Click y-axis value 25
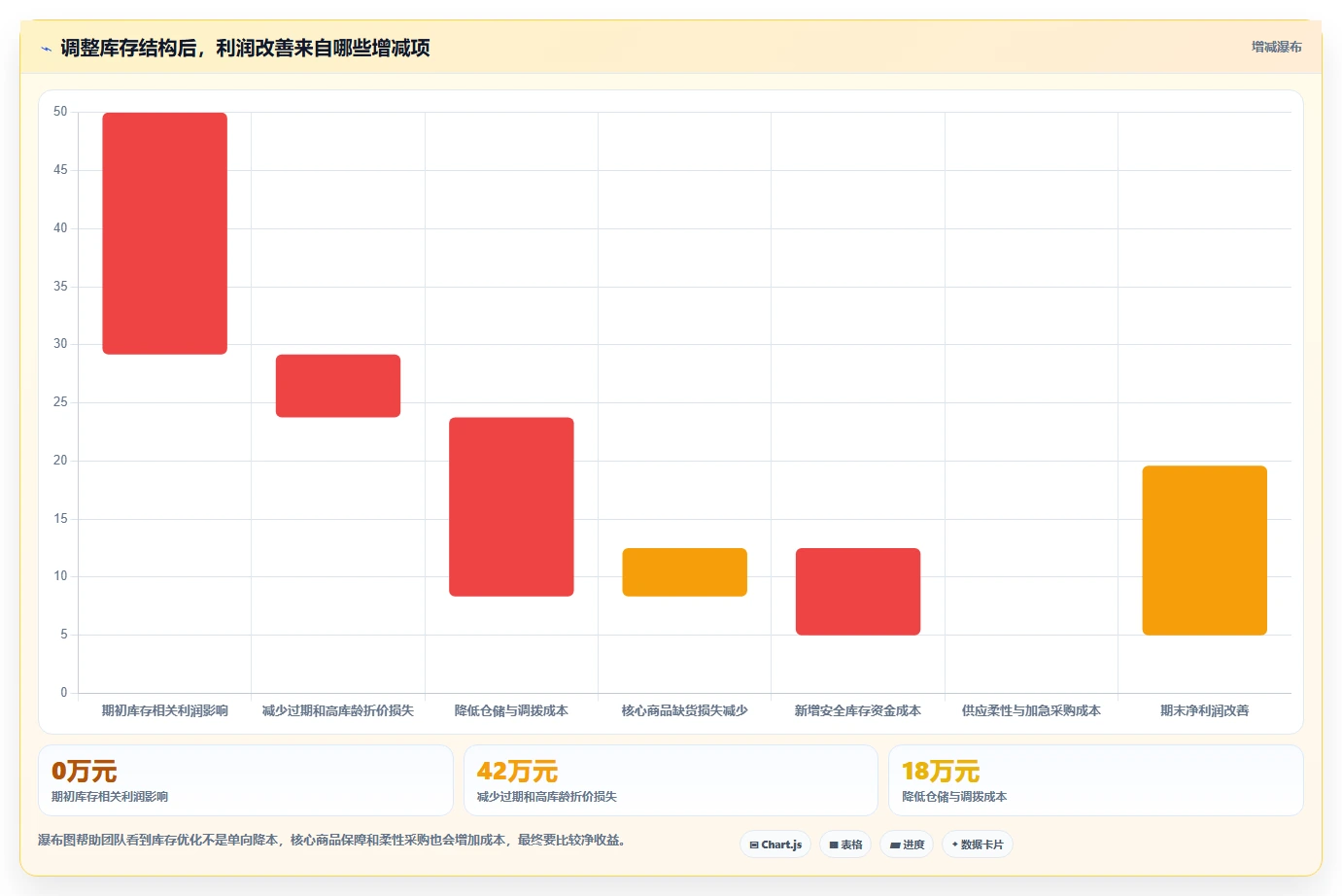 coord(60,402)
